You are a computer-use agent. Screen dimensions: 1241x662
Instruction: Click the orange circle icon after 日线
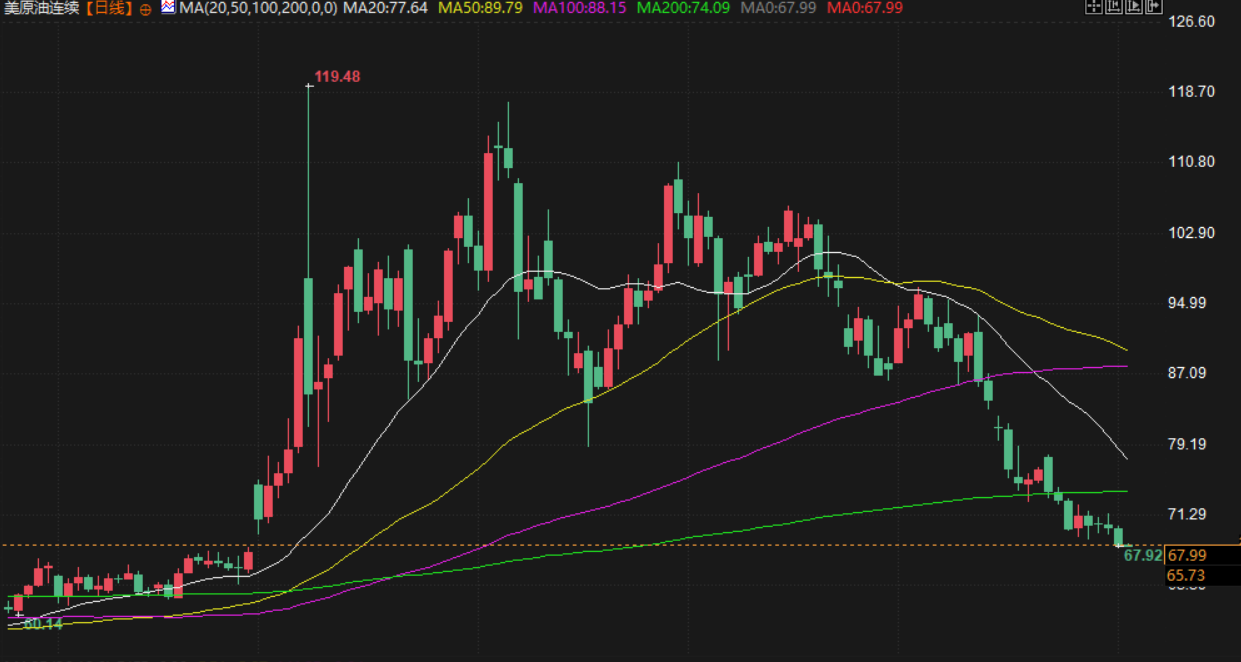[x=146, y=8]
